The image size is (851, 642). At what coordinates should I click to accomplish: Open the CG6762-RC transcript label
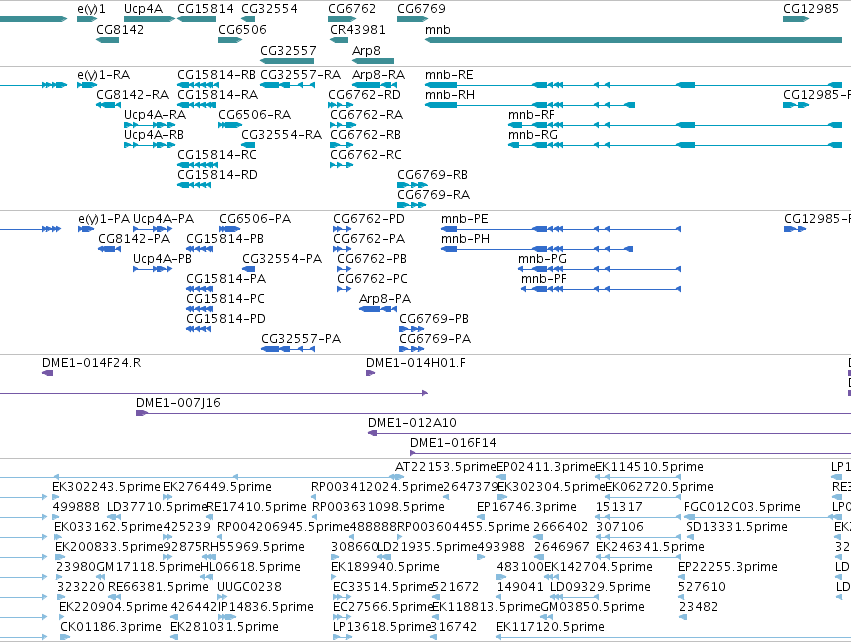pyautogui.click(x=366, y=155)
